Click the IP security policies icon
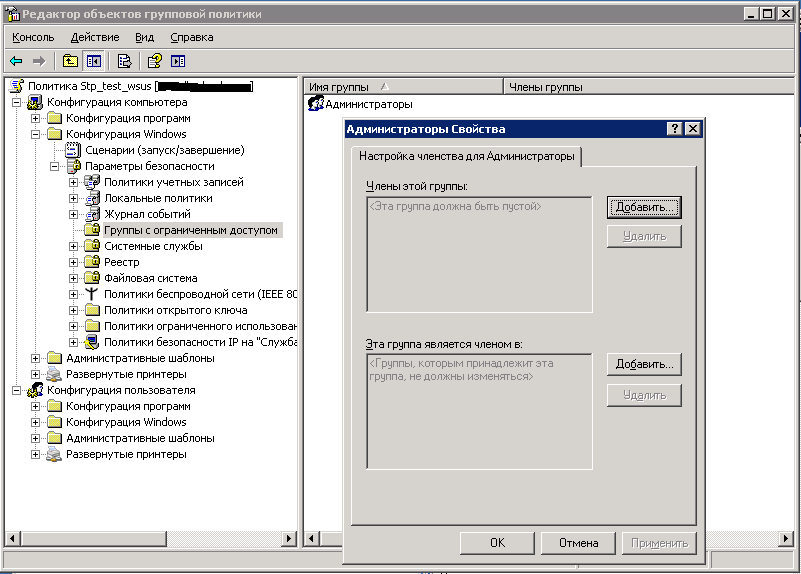This screenshot has width=801, height=574. pos(92,342)
